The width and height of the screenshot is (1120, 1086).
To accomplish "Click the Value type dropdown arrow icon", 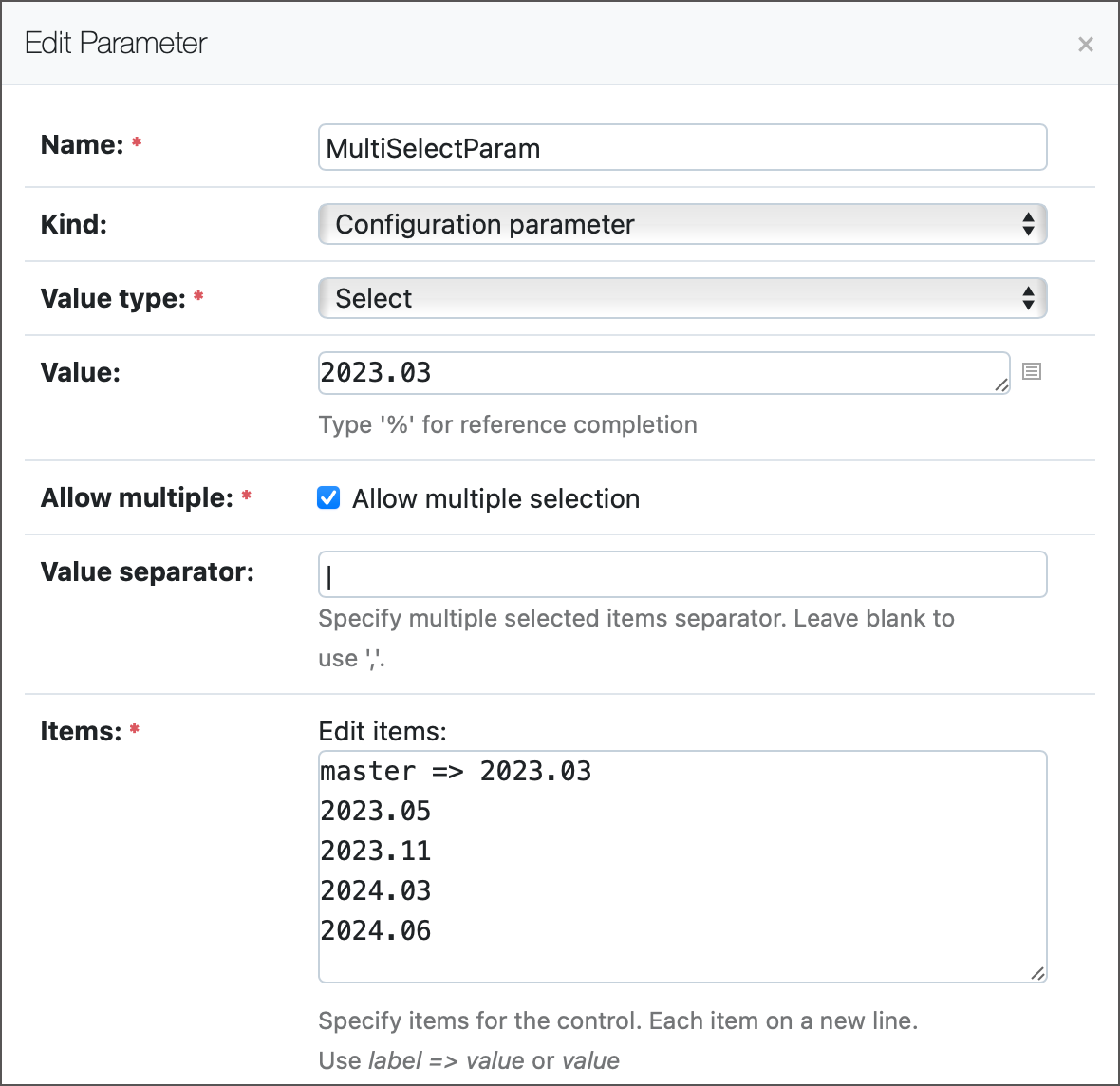I will (x=1028, y=298).
